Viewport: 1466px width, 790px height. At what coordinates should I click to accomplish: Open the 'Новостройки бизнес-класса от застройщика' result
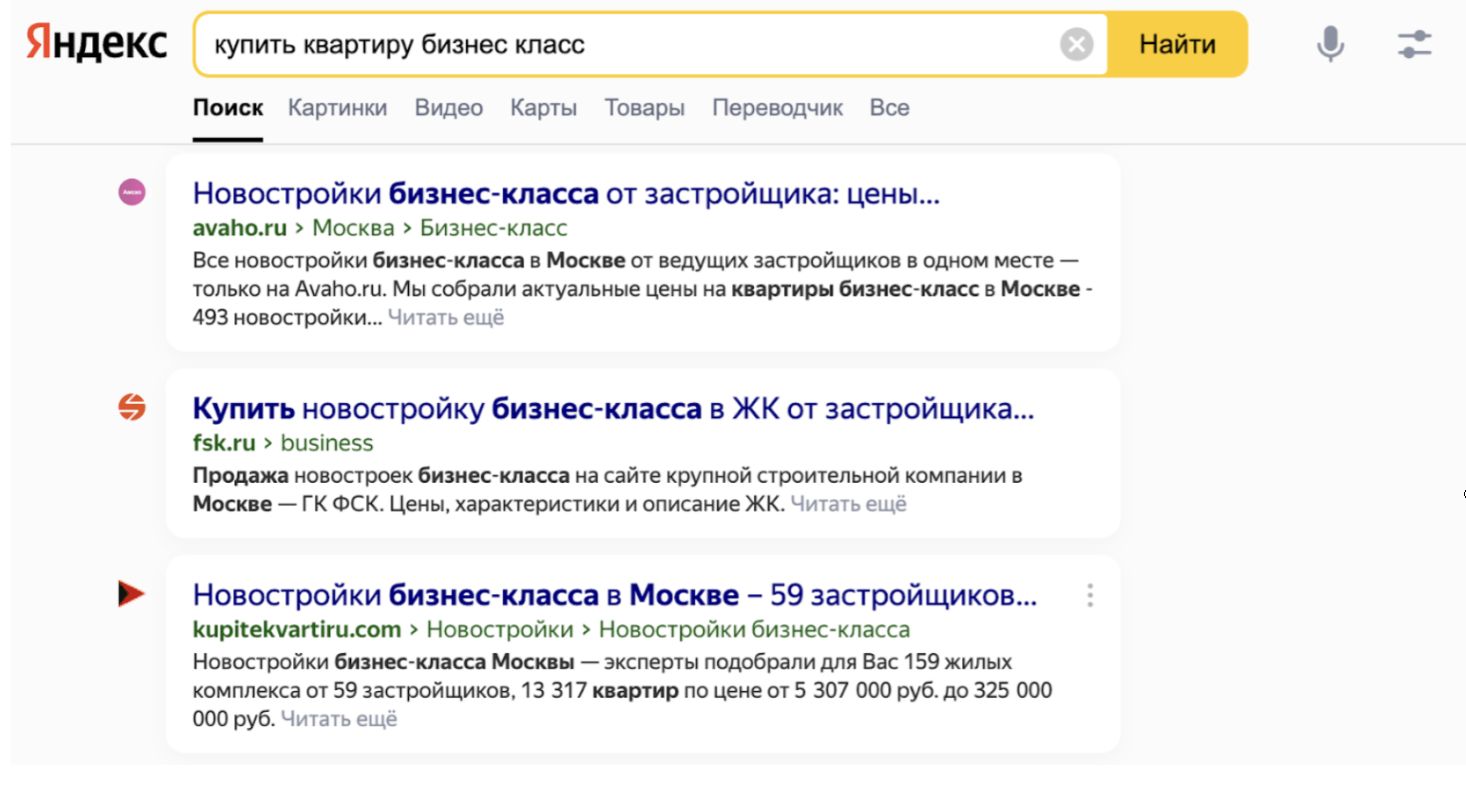[566, 193]
